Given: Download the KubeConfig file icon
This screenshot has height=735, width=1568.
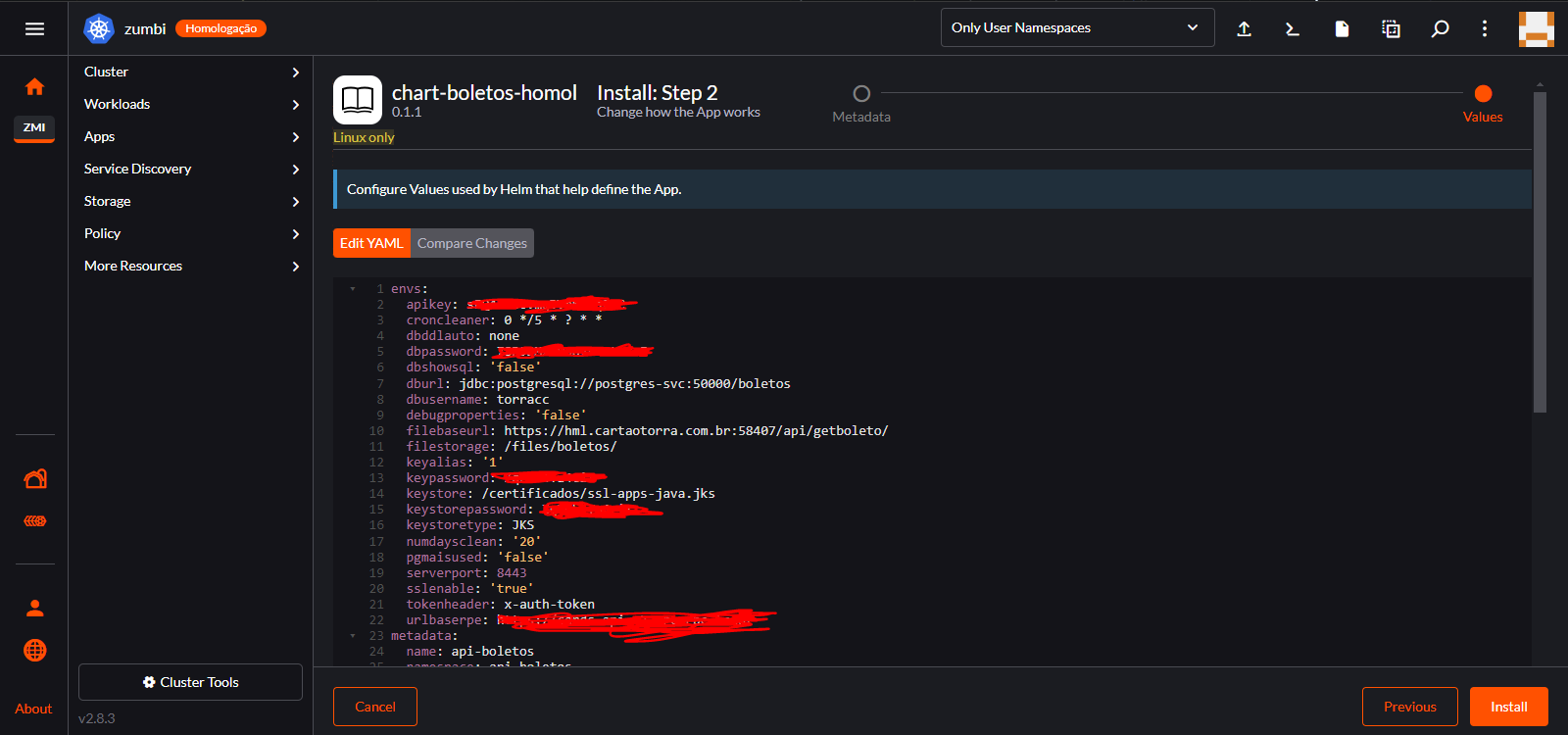Looking at the screenshot, I should [x=1342, y=28].
